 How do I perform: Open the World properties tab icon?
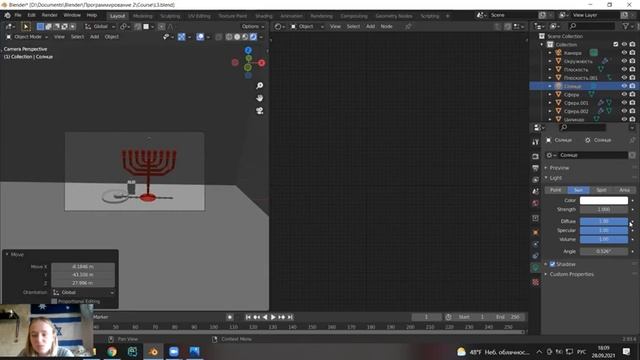pos(536,203)
